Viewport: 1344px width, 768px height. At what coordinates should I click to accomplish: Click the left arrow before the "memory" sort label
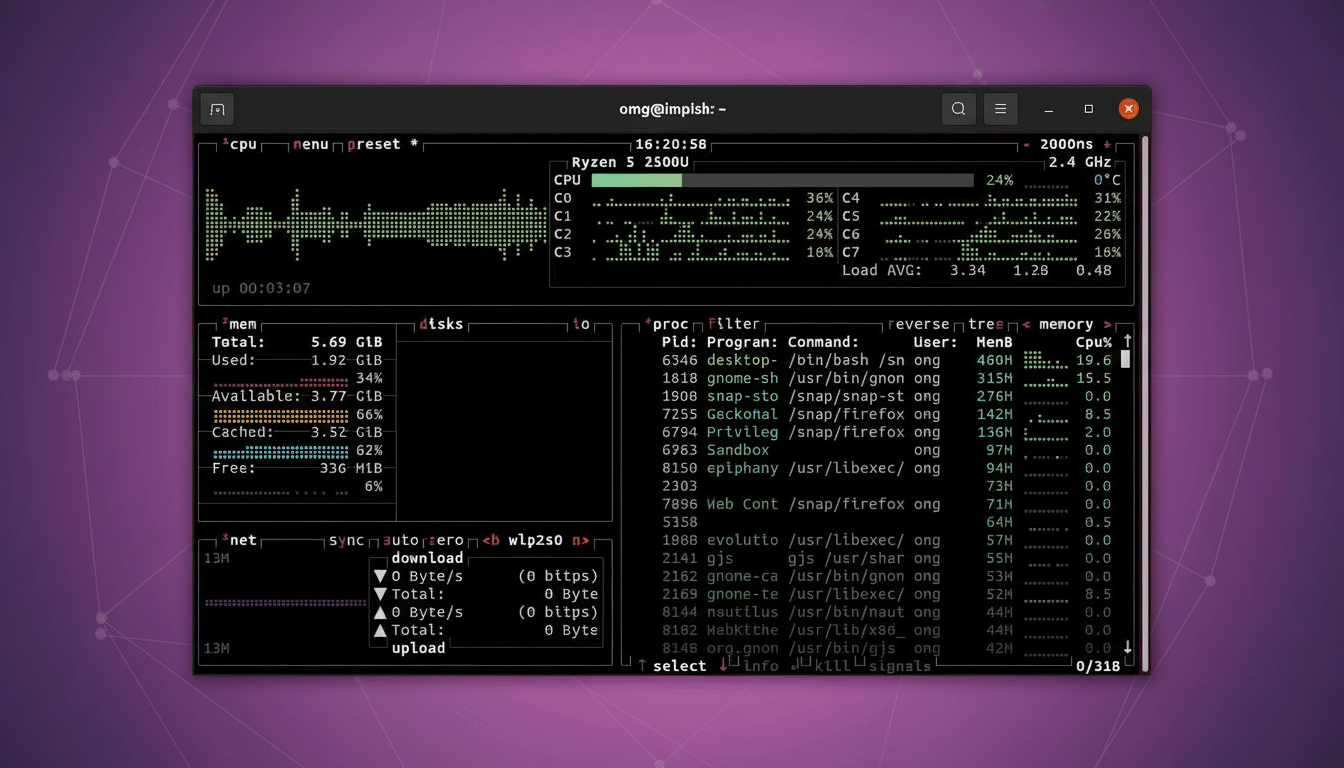pos(1026,323)
